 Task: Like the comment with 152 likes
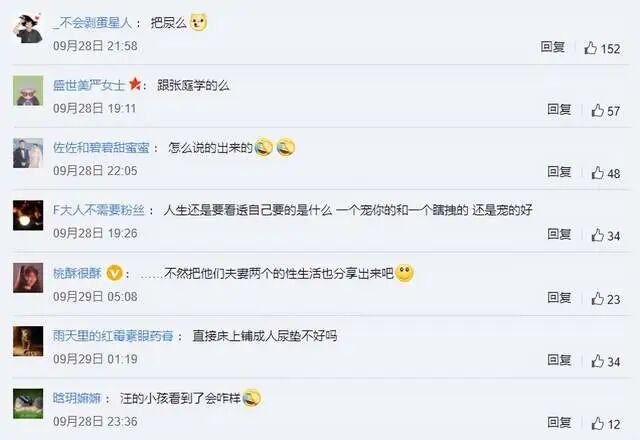[591, 48]
